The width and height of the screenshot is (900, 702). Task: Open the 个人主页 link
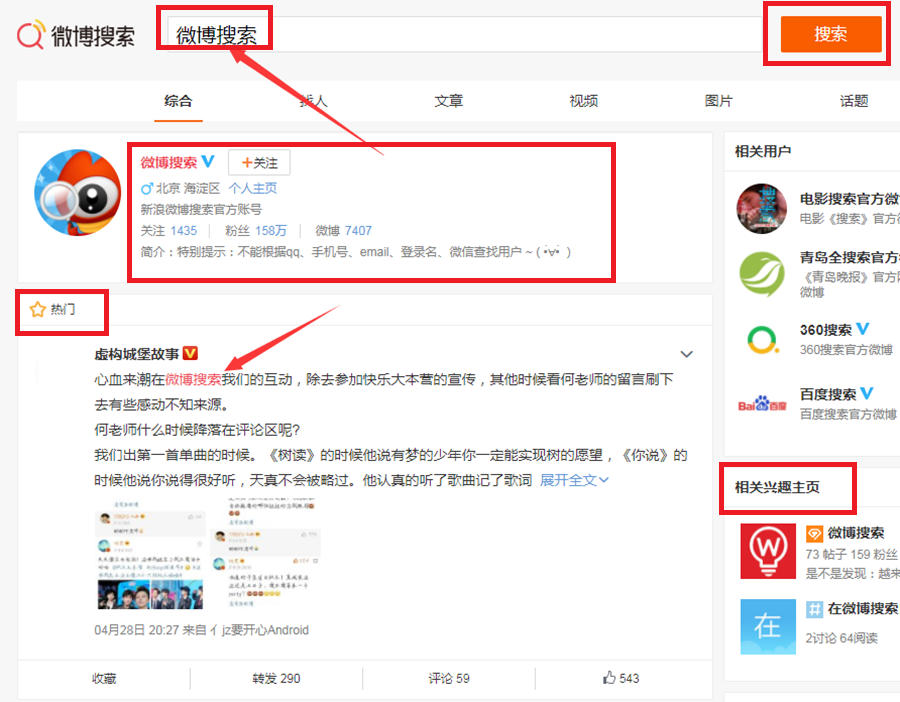(x=253, y=188)
